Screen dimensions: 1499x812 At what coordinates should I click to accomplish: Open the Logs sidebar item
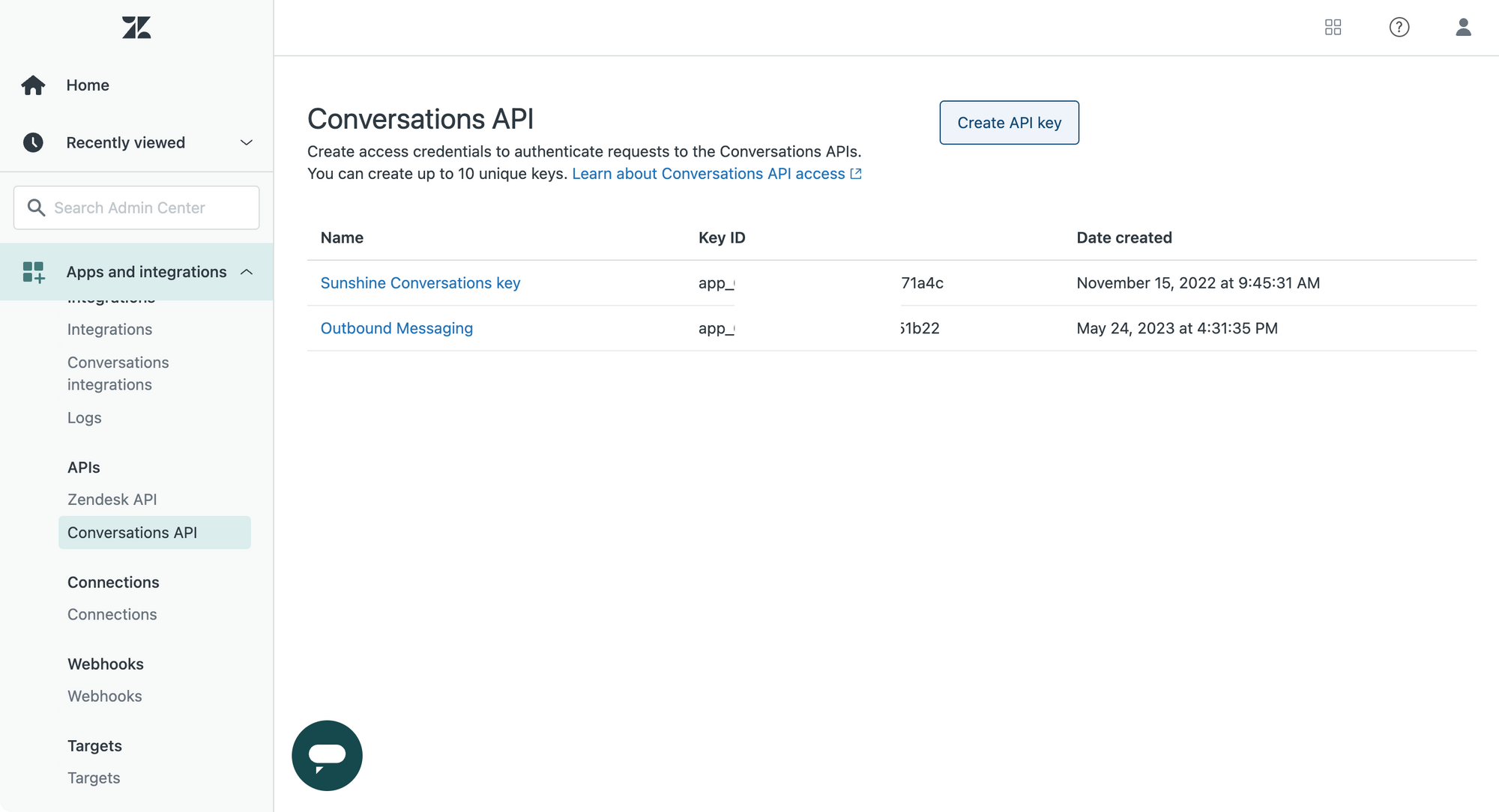click(x=84, y=418)
